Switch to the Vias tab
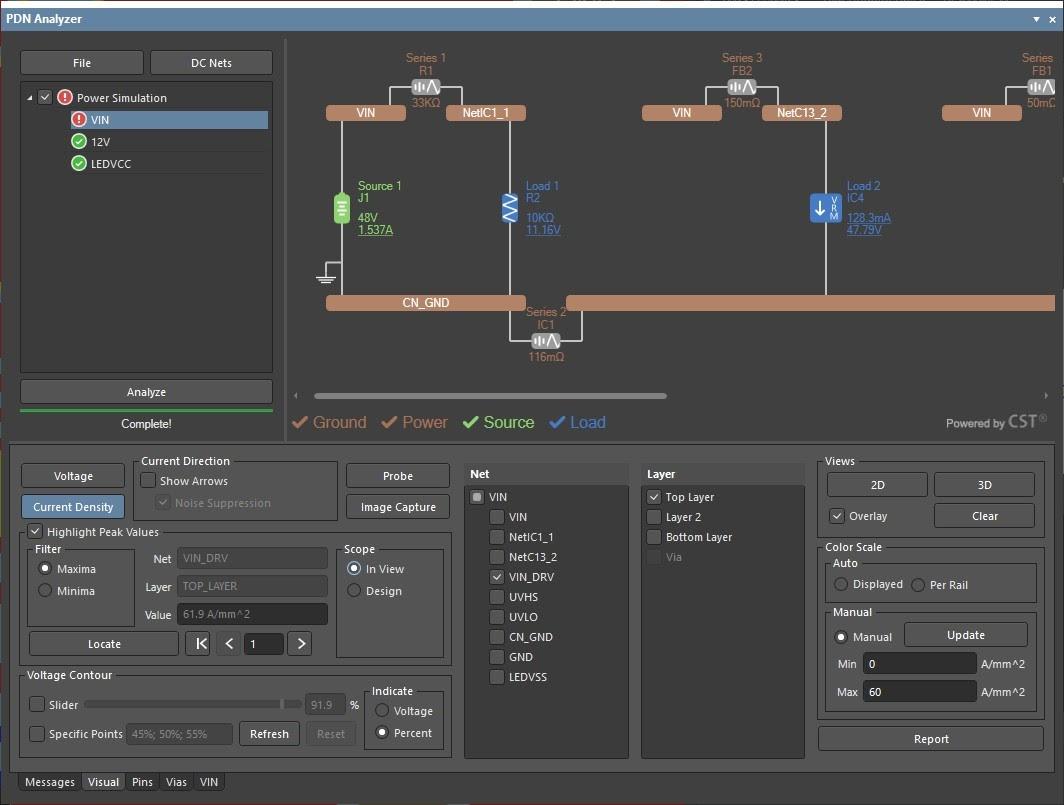 point(176,782)
